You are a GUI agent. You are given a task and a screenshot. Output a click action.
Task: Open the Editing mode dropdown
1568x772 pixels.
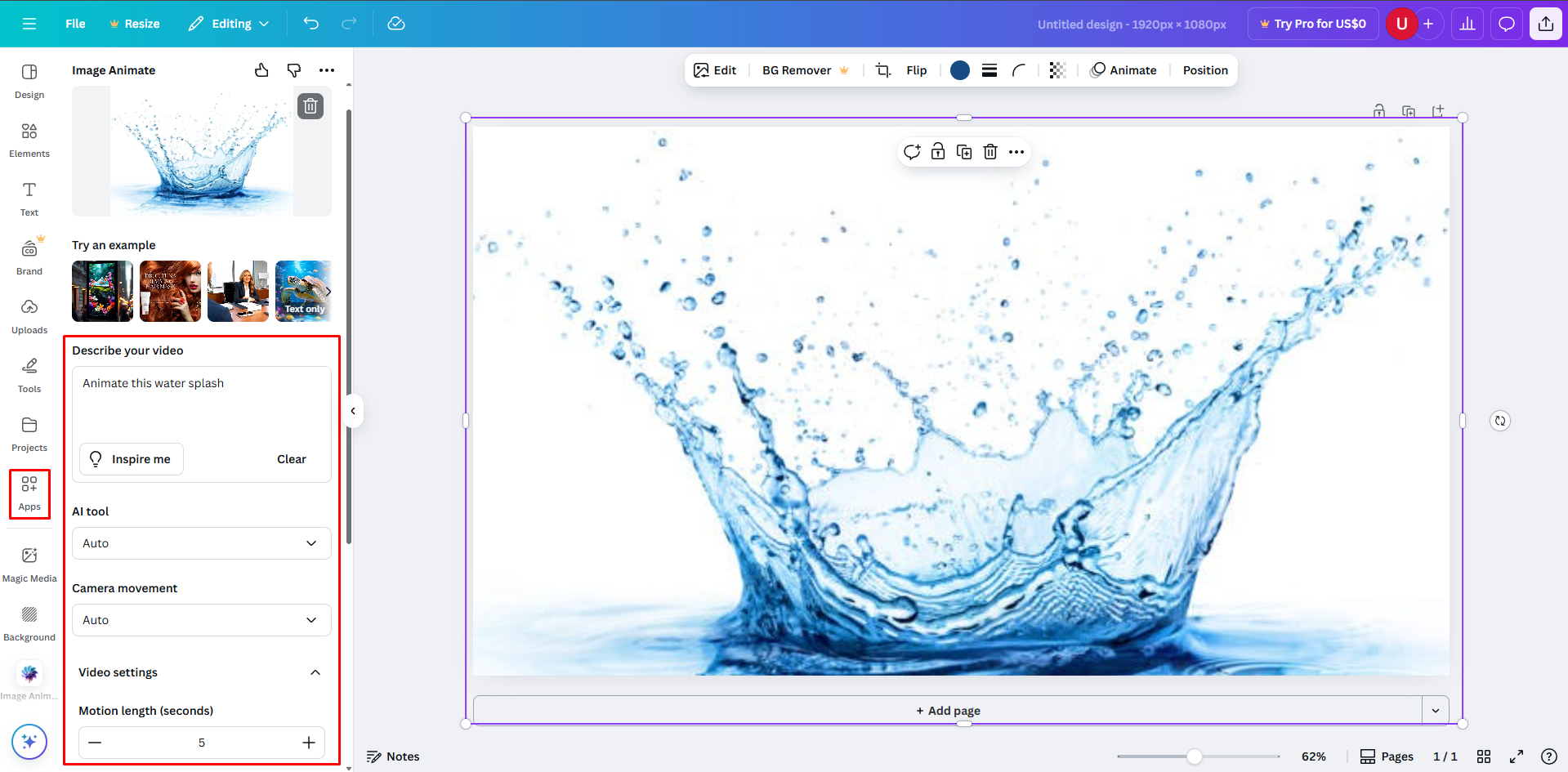coord(228,24)
